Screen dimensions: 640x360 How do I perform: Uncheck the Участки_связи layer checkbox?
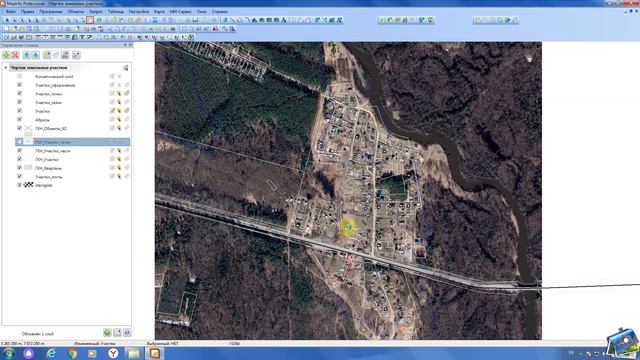tap(19, 102)
